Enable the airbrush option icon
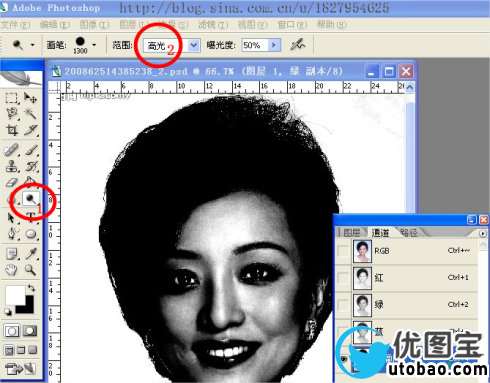The height and width of the screenshot is (383, 490). click(297, 44)
